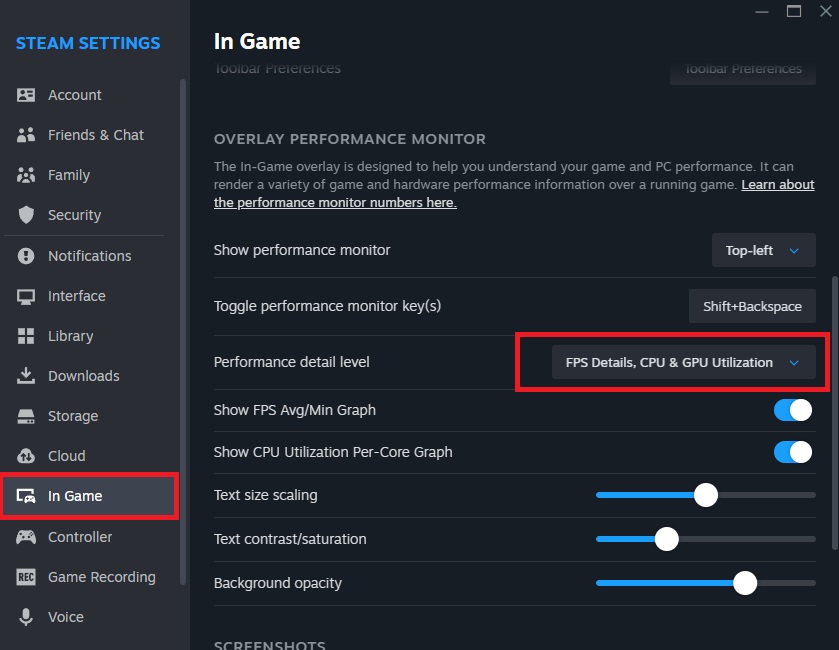Viewport: 839px width, 650px height.
Task: Click the Cloud icon in sidebar
Action: 26,456
